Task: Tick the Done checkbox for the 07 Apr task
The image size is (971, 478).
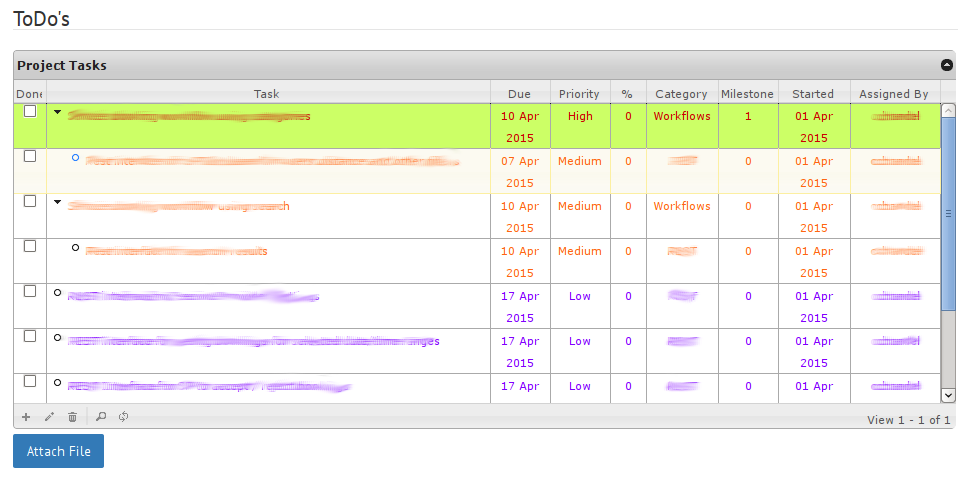Action: pyautogui.click(x=30, y=156)
